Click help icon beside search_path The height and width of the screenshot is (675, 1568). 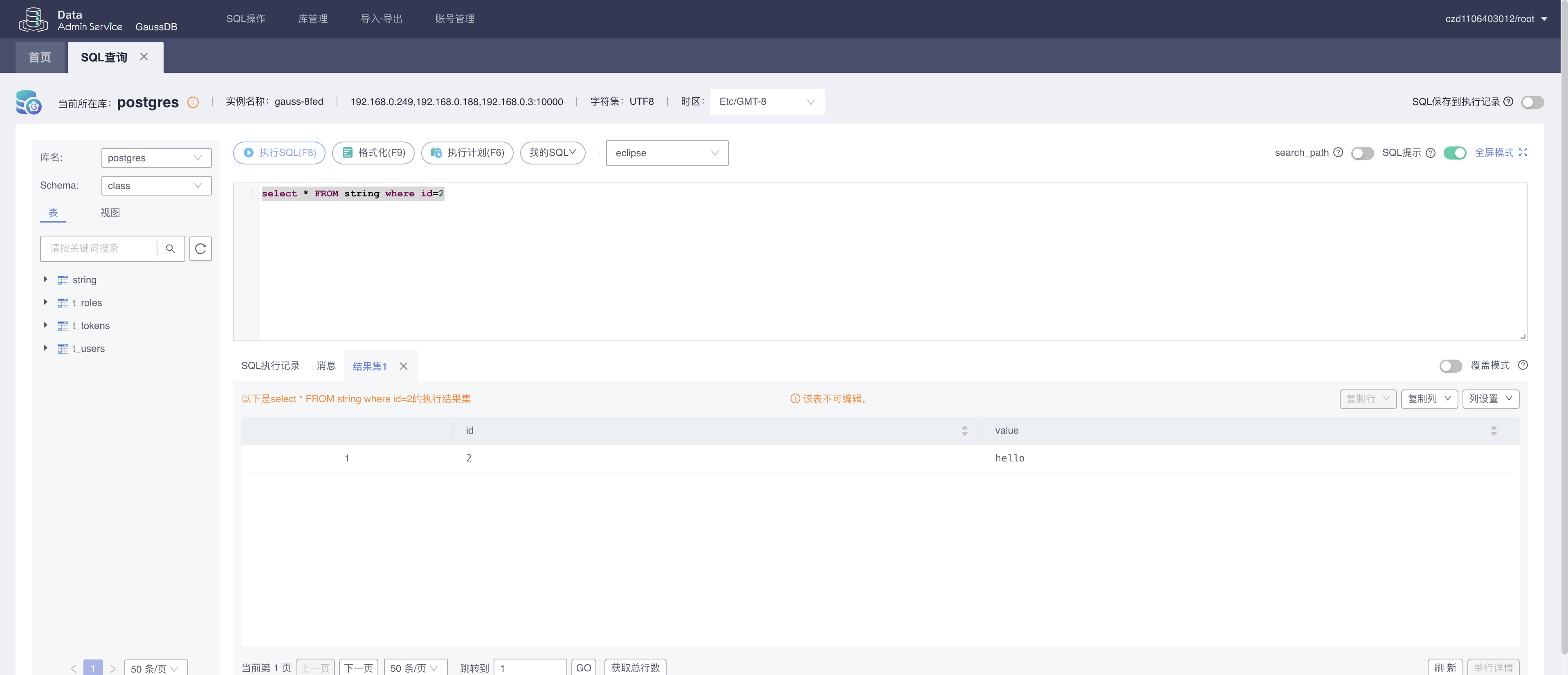click(1338, 152)
